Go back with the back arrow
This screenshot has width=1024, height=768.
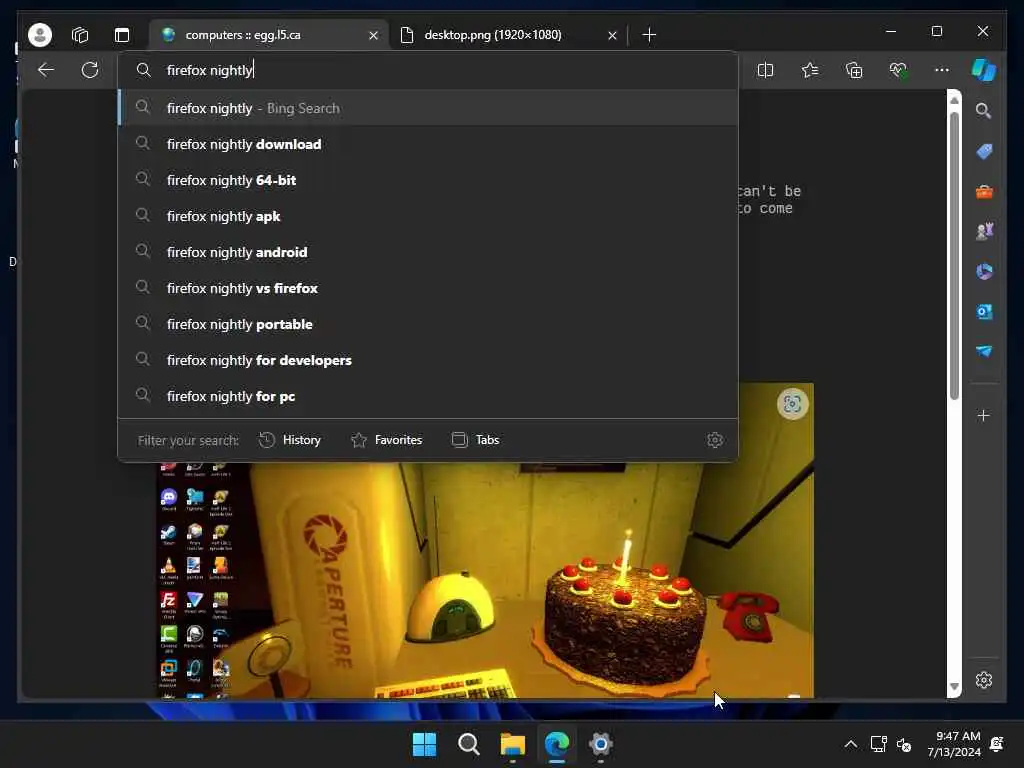coord(46,70)
